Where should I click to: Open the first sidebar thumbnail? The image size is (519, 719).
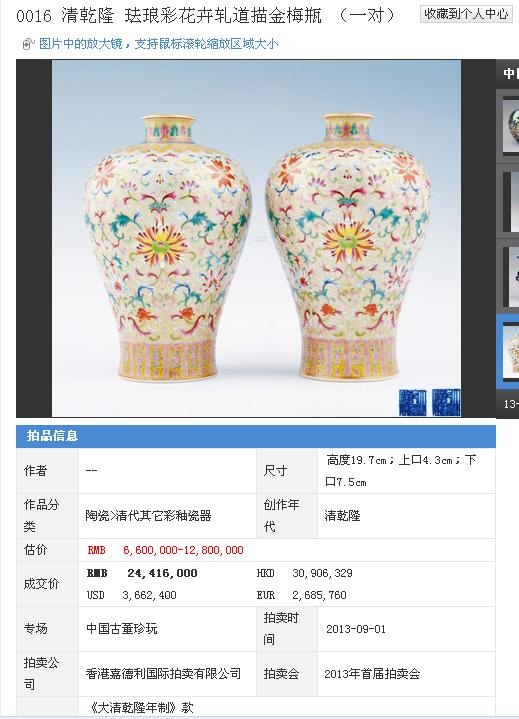tap(511, 126)
